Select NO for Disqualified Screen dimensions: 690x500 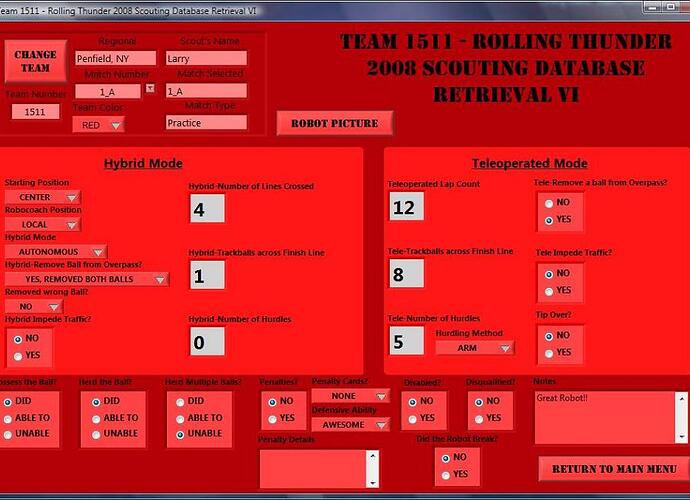tap(479, 402)
